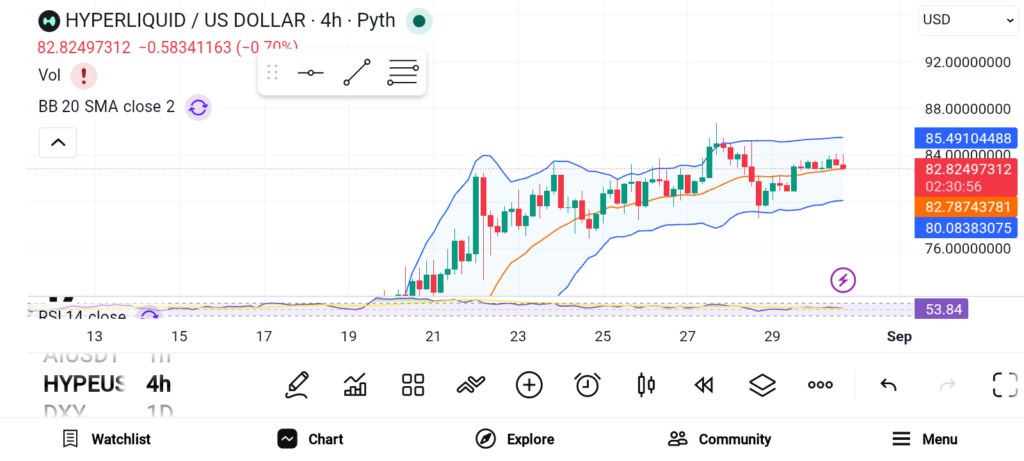Click the 76.00000000 price axis label
Viewport: 1024px width, 461px height.
click(968, 248)
